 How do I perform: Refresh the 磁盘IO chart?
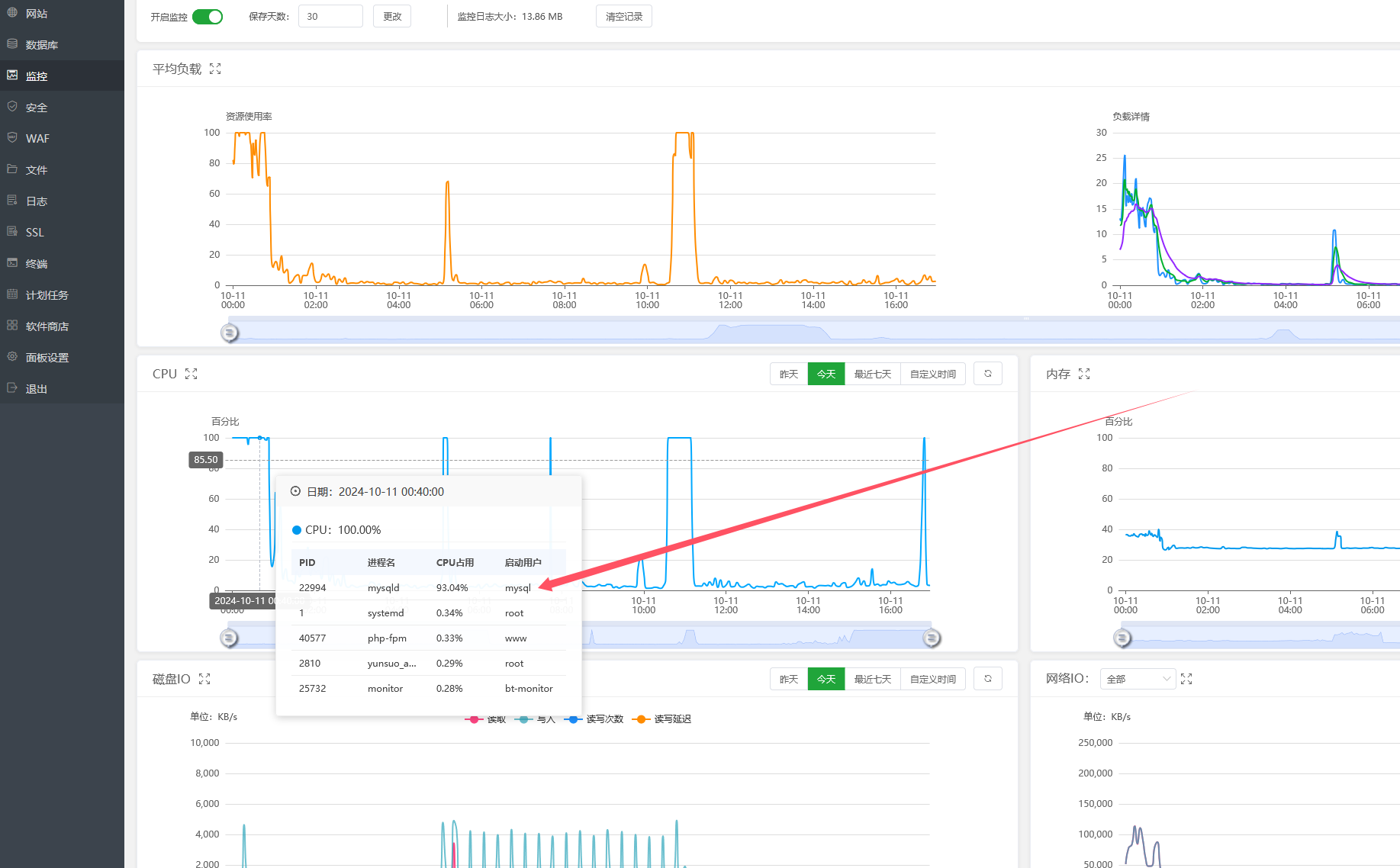988,679
